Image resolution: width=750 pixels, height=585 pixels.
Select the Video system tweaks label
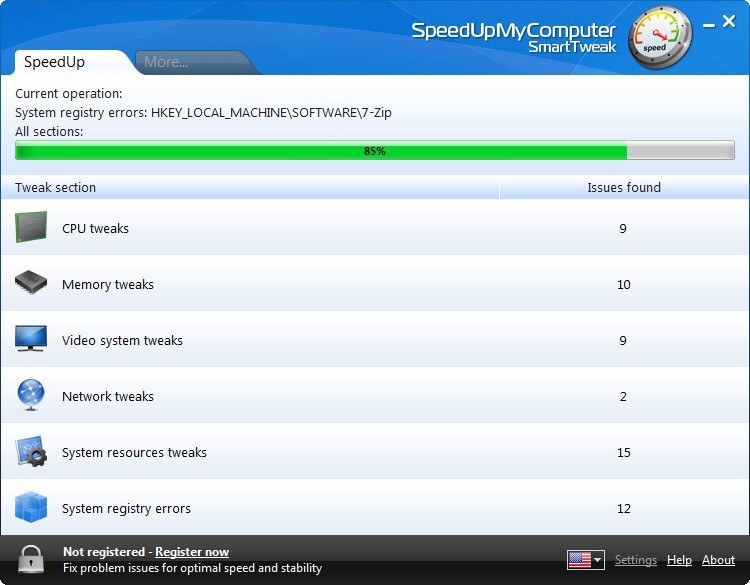tap(122, 341)
